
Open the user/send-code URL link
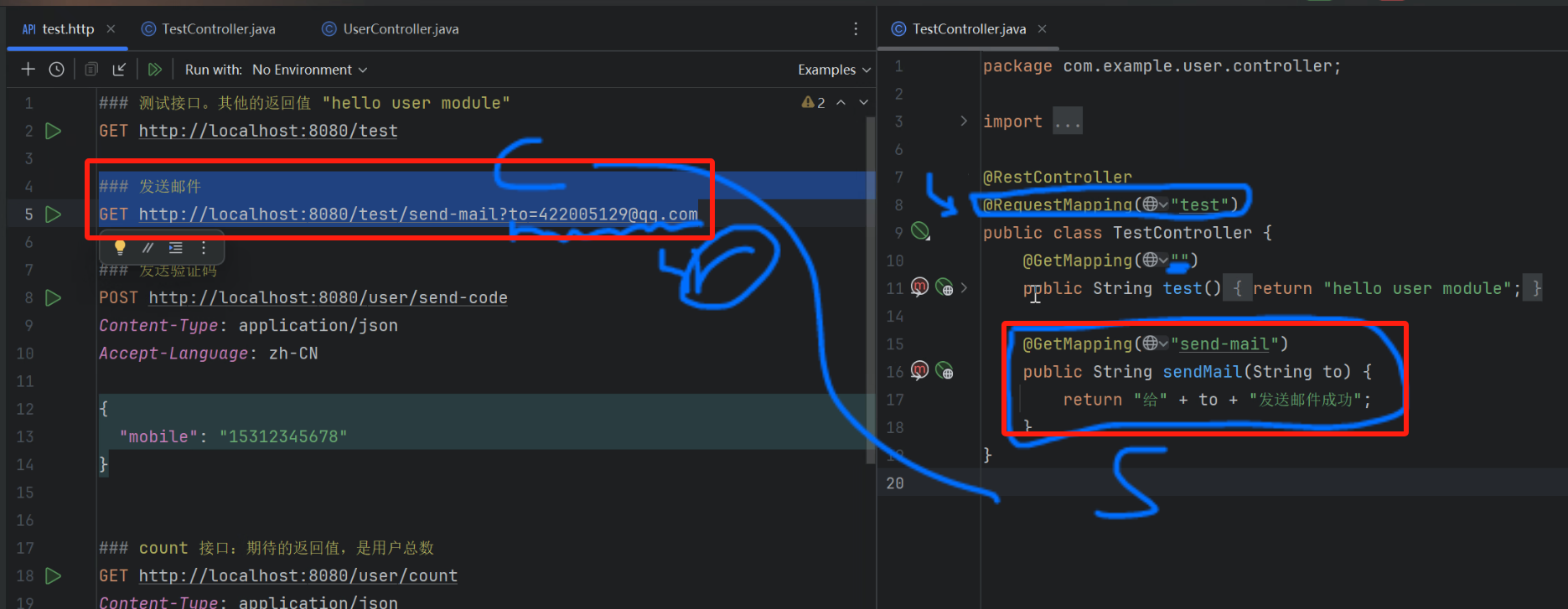[328, 297]
